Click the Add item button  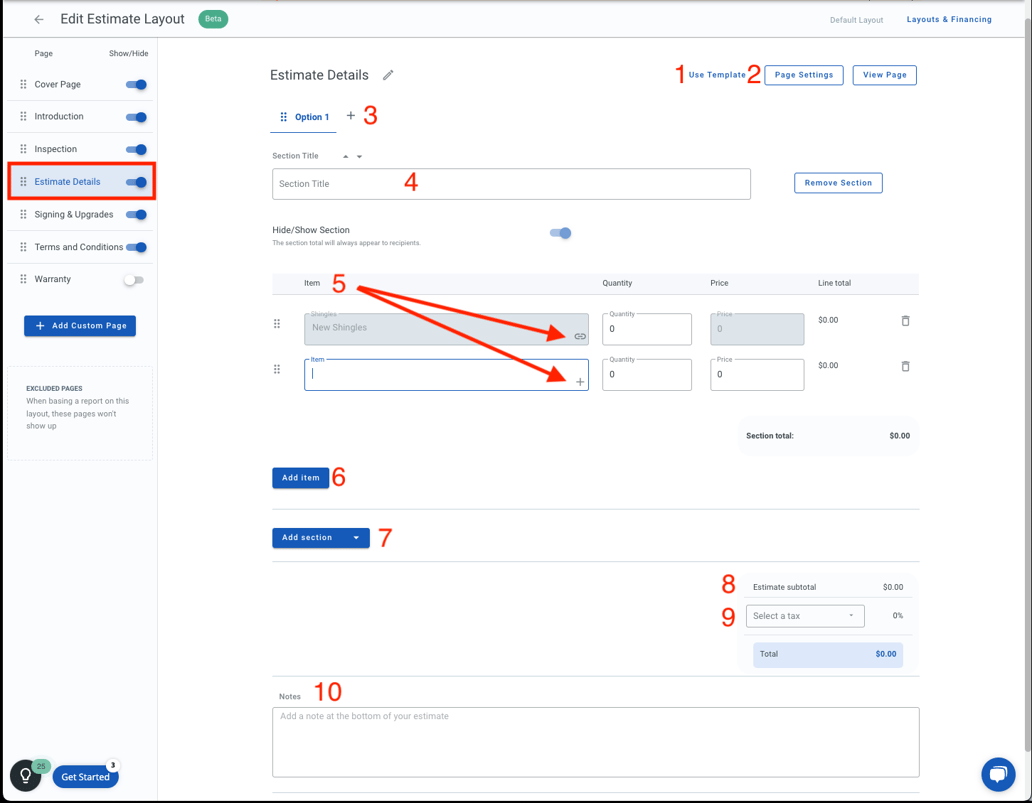(x=300, y=477)
